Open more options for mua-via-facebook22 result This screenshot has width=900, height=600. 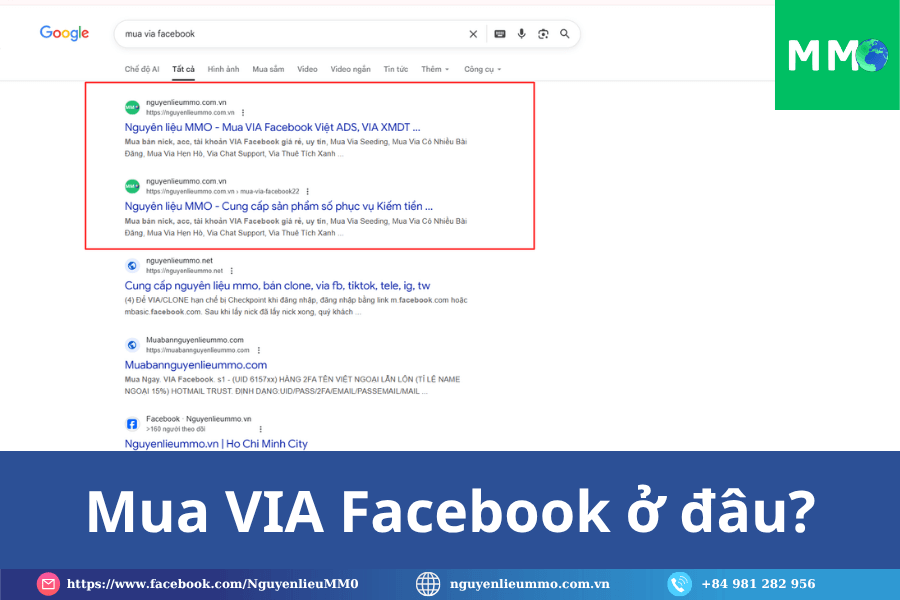coord(307,191)
